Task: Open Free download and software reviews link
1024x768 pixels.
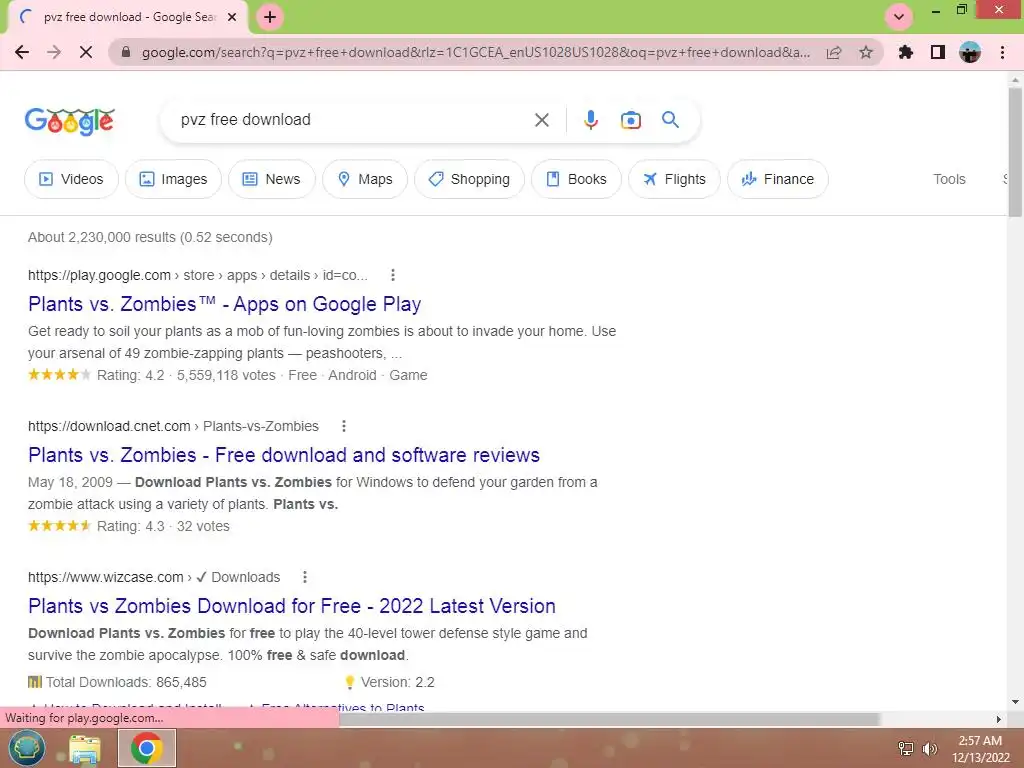Action: click(283, 455)
